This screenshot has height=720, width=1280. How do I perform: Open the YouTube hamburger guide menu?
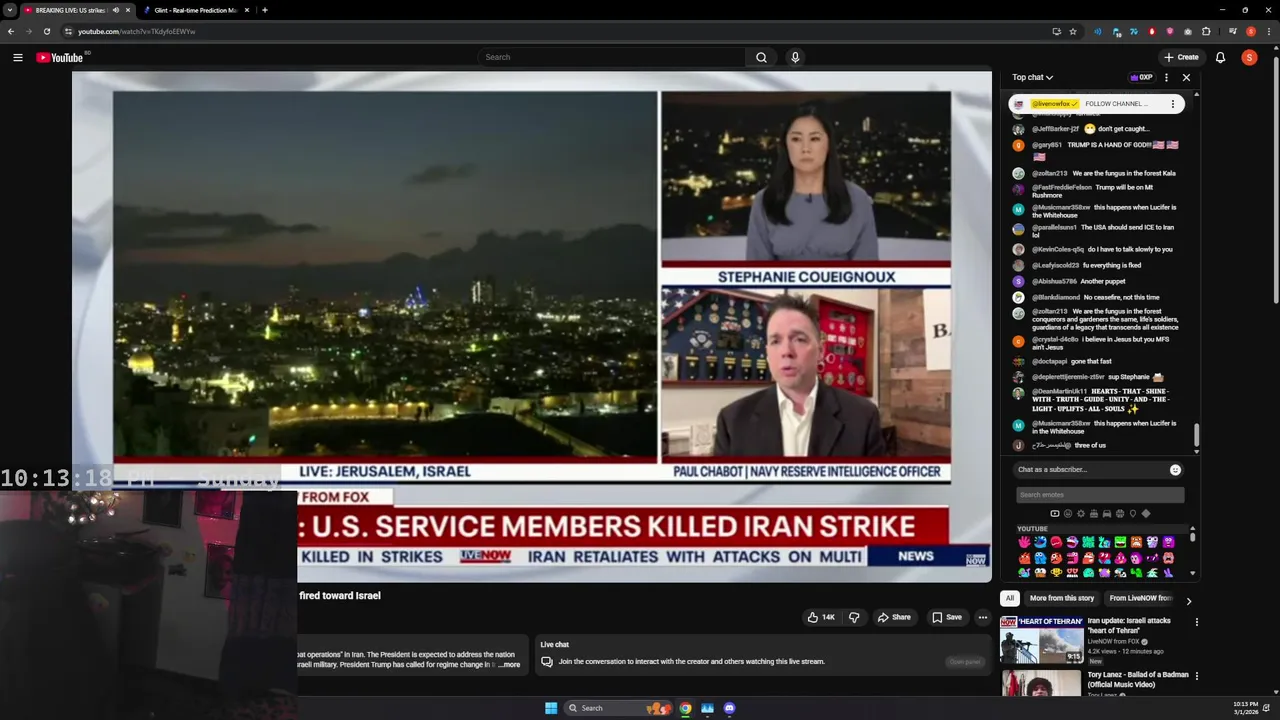click(17, 57)
